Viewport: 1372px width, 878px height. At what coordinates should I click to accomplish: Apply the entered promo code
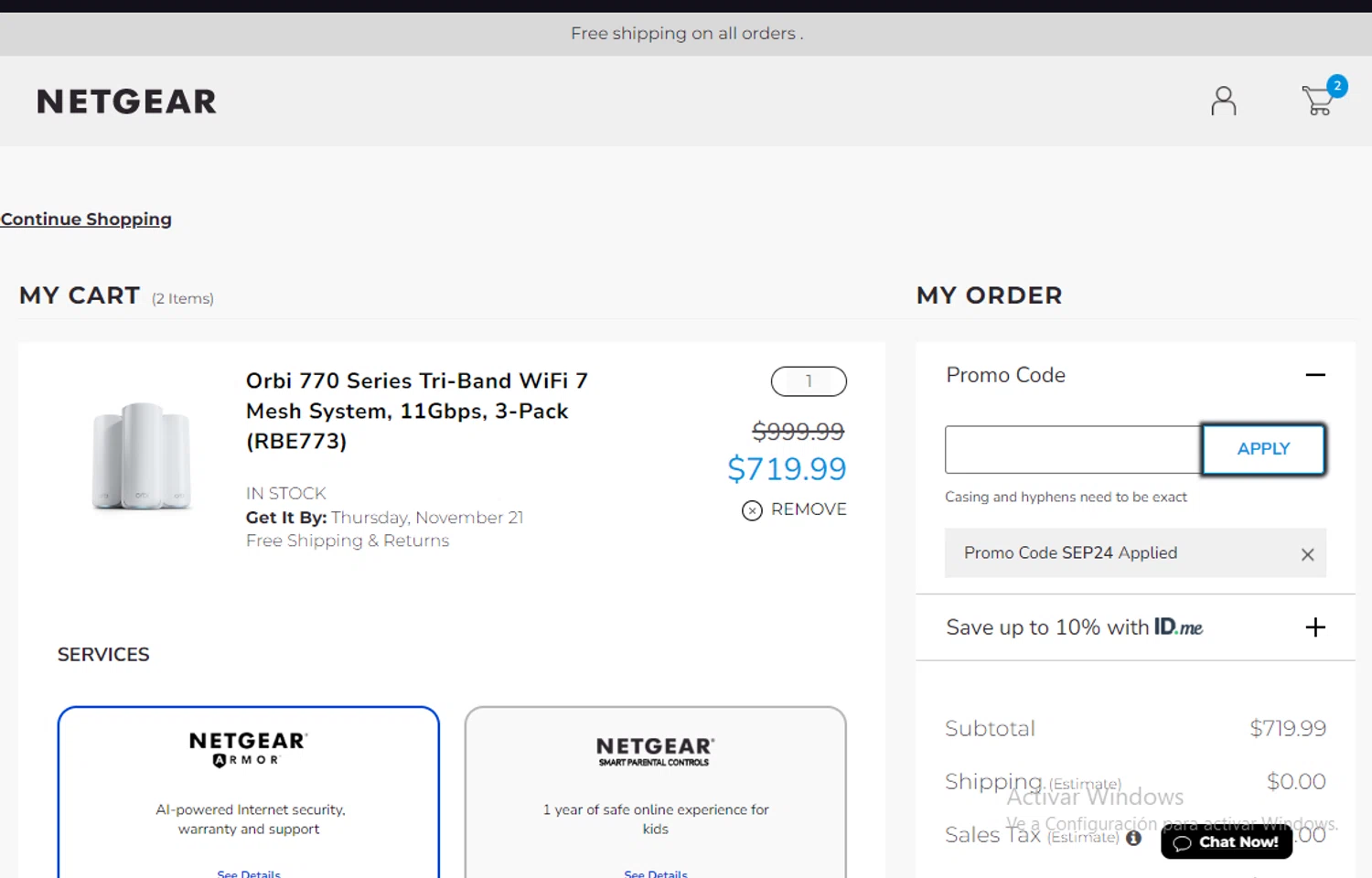1263,449
